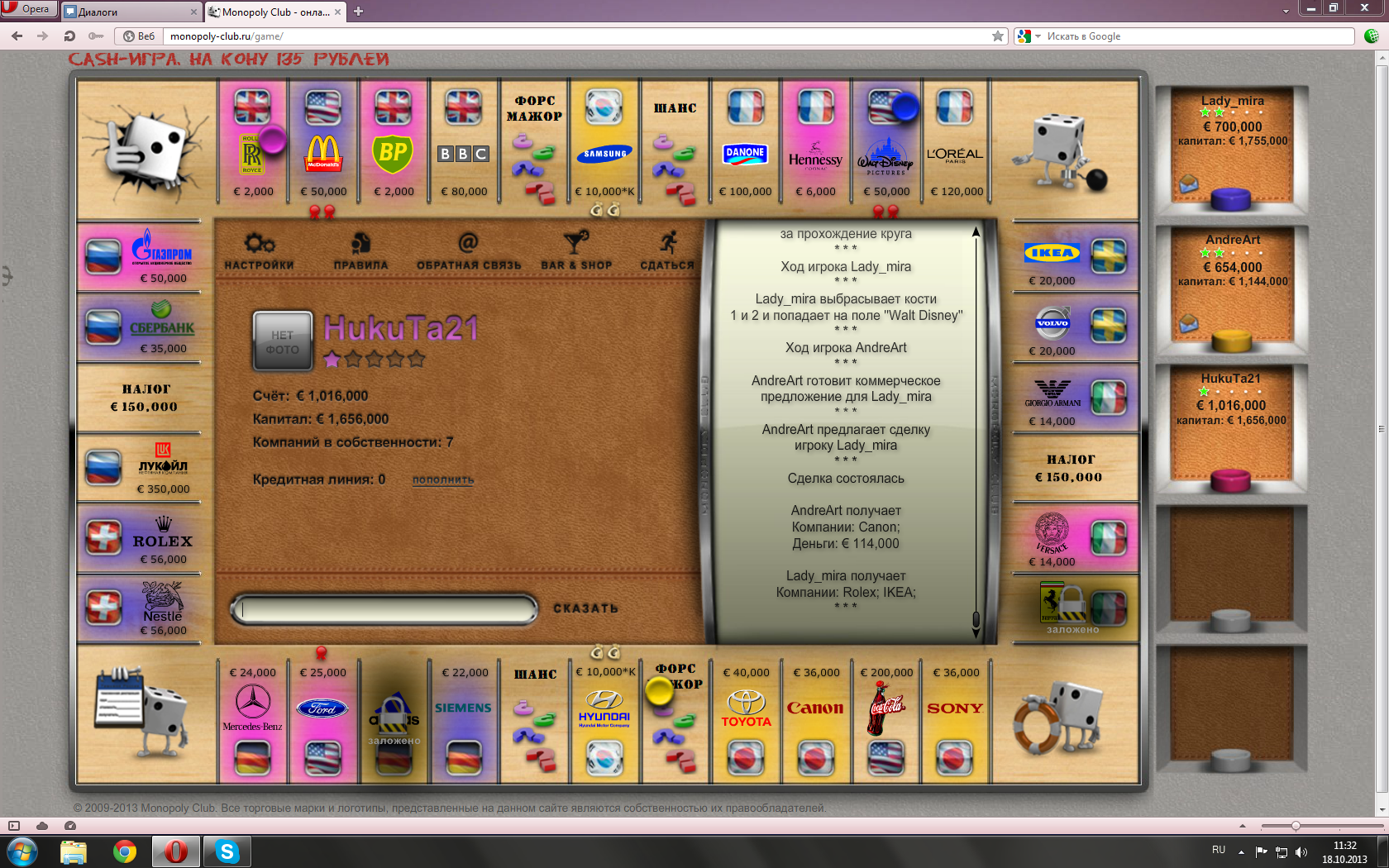Select the Rolls-Royce board cell
This screenshot has width=1389, height=868.
click(253, 141)
